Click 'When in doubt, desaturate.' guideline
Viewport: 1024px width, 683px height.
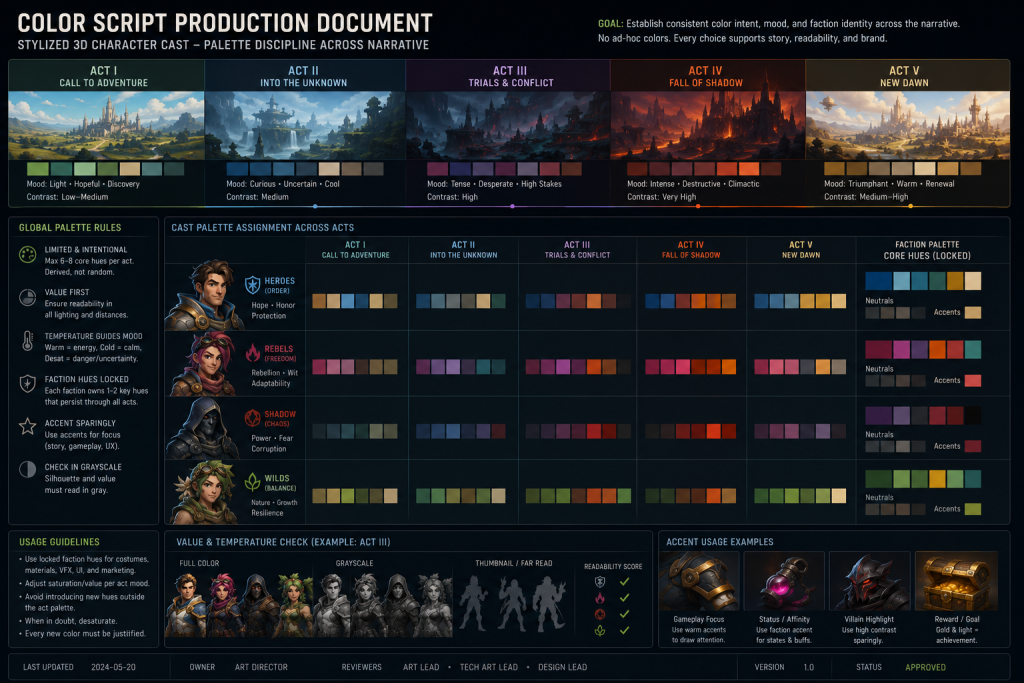click(71, 621)
